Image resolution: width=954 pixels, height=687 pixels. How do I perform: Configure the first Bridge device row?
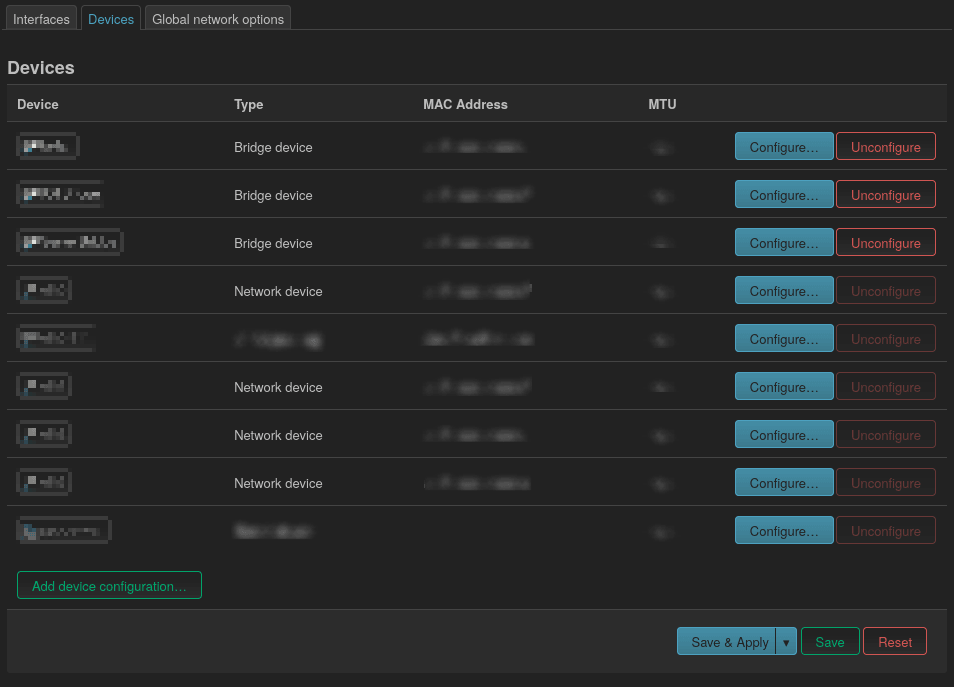(783, 147)
